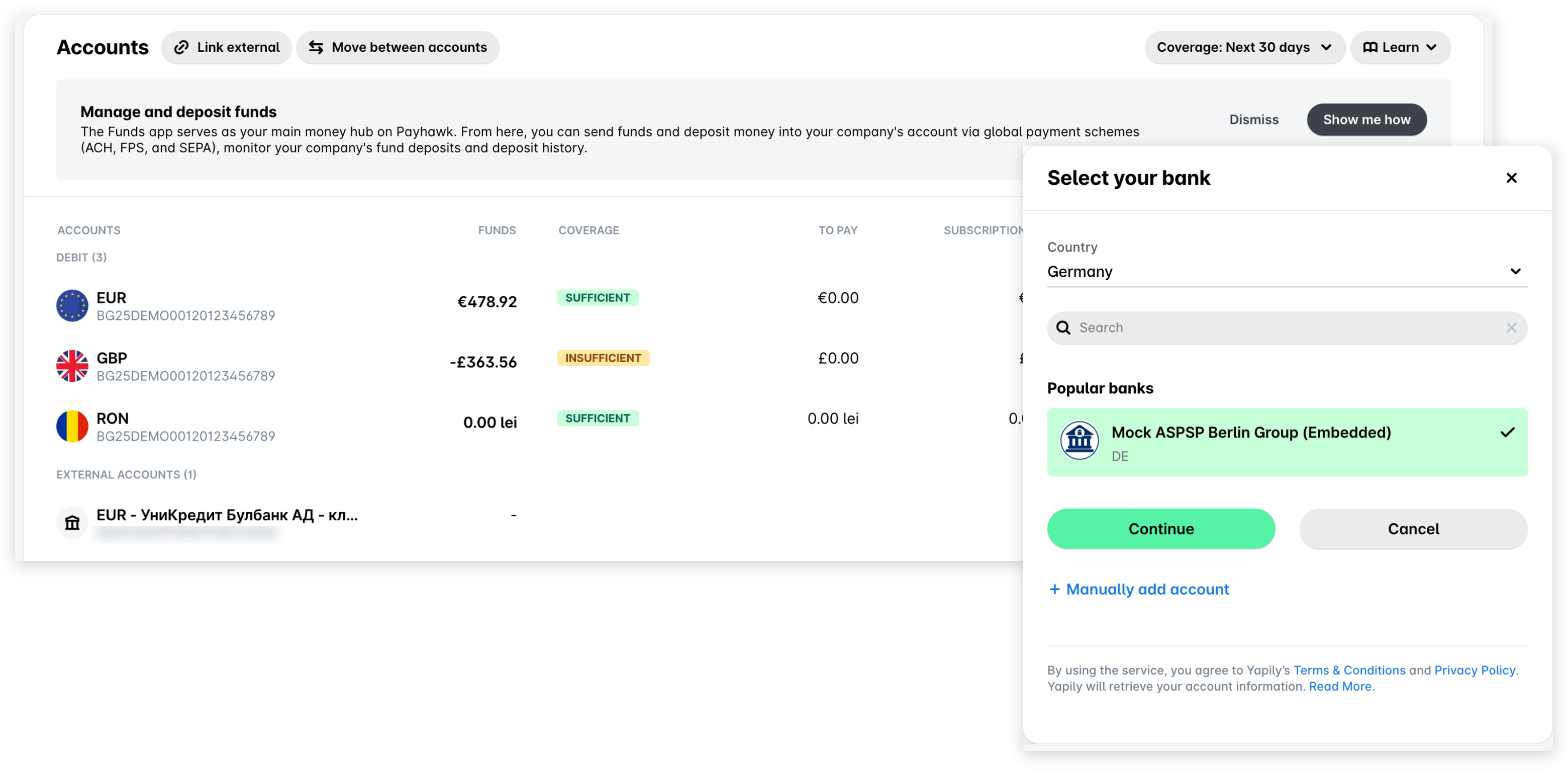Click Manually add account link
The height and width of the screenshot is (771, 1568).
[1139, 589]
